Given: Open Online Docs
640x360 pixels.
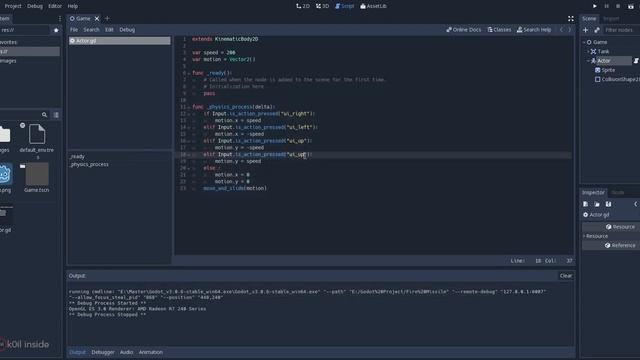Looking at the screenshot, I should point(464,30).
